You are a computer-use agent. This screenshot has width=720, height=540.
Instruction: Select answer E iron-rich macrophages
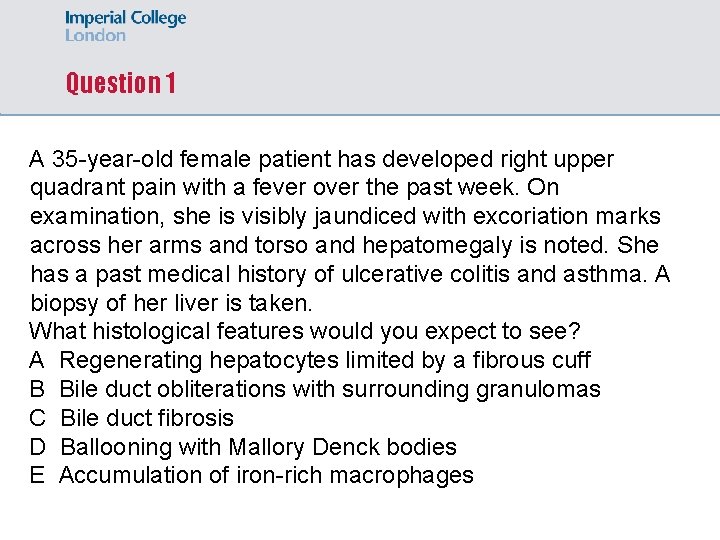pyautogui.click(x=266, y=475)
